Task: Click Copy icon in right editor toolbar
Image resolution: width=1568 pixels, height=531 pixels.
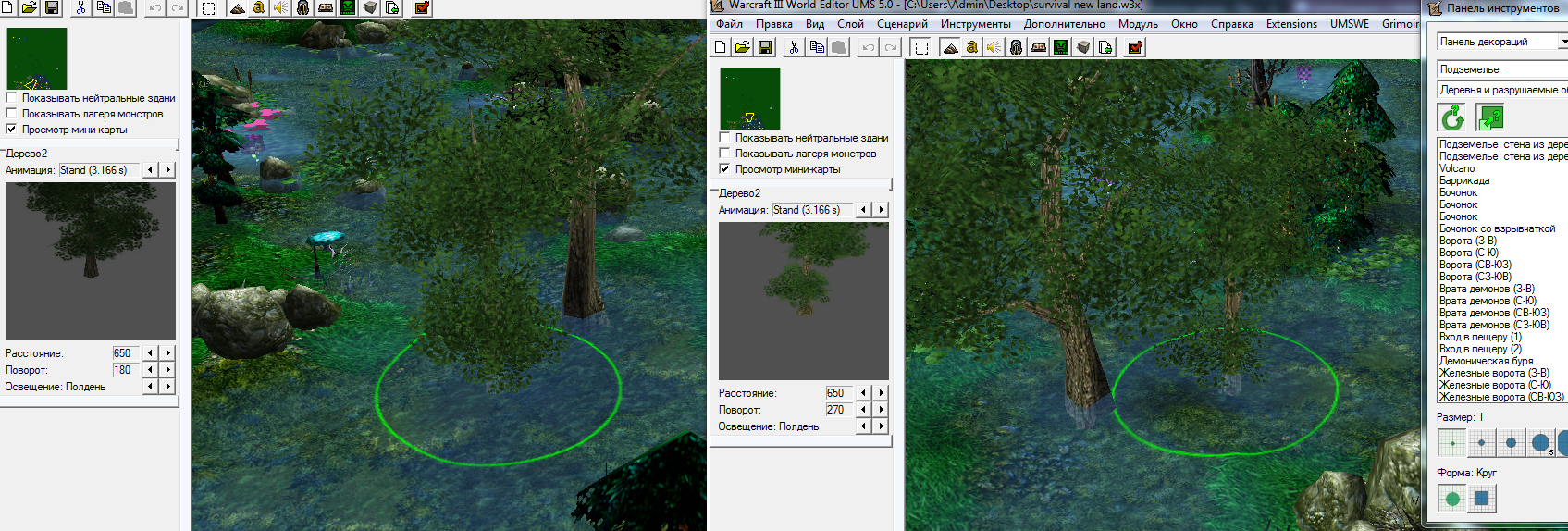Action: [817, 47]
